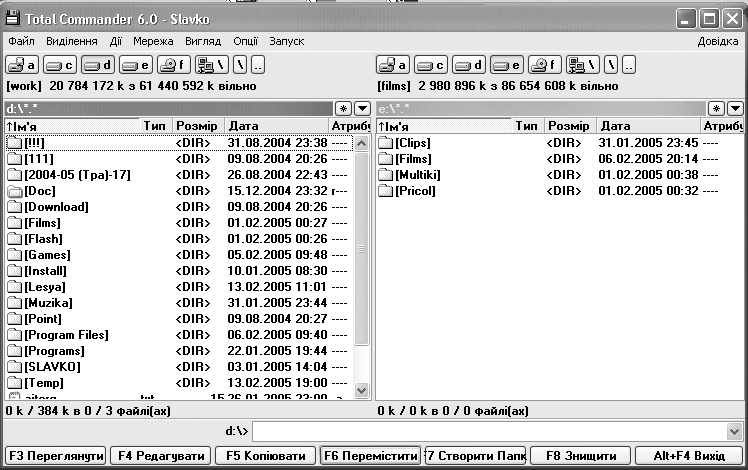Screen dimensions: 748x470
Task: Sort right panel by Дата column
Action: (x=648, y=126)
